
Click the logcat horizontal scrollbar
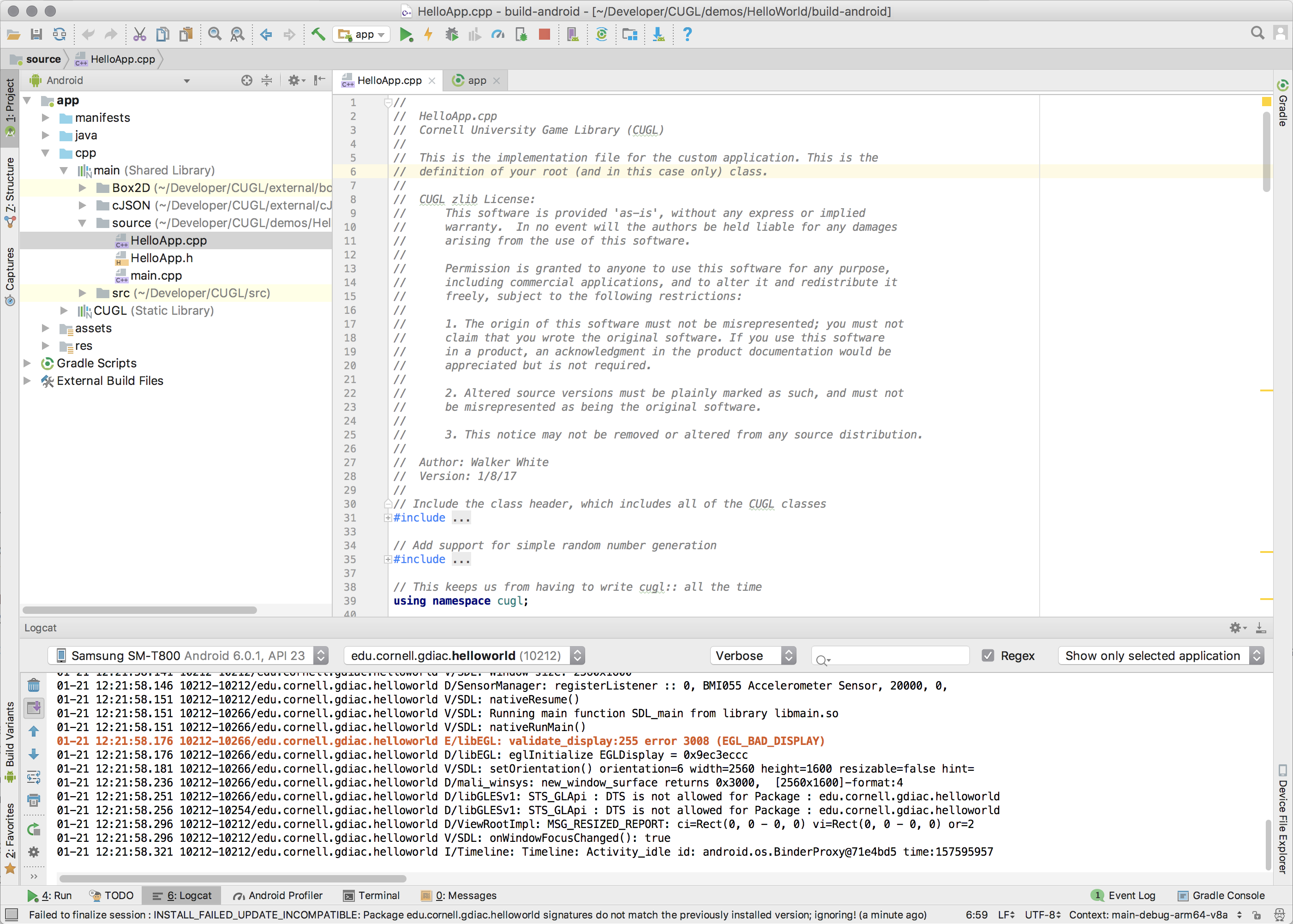[233, 878]
